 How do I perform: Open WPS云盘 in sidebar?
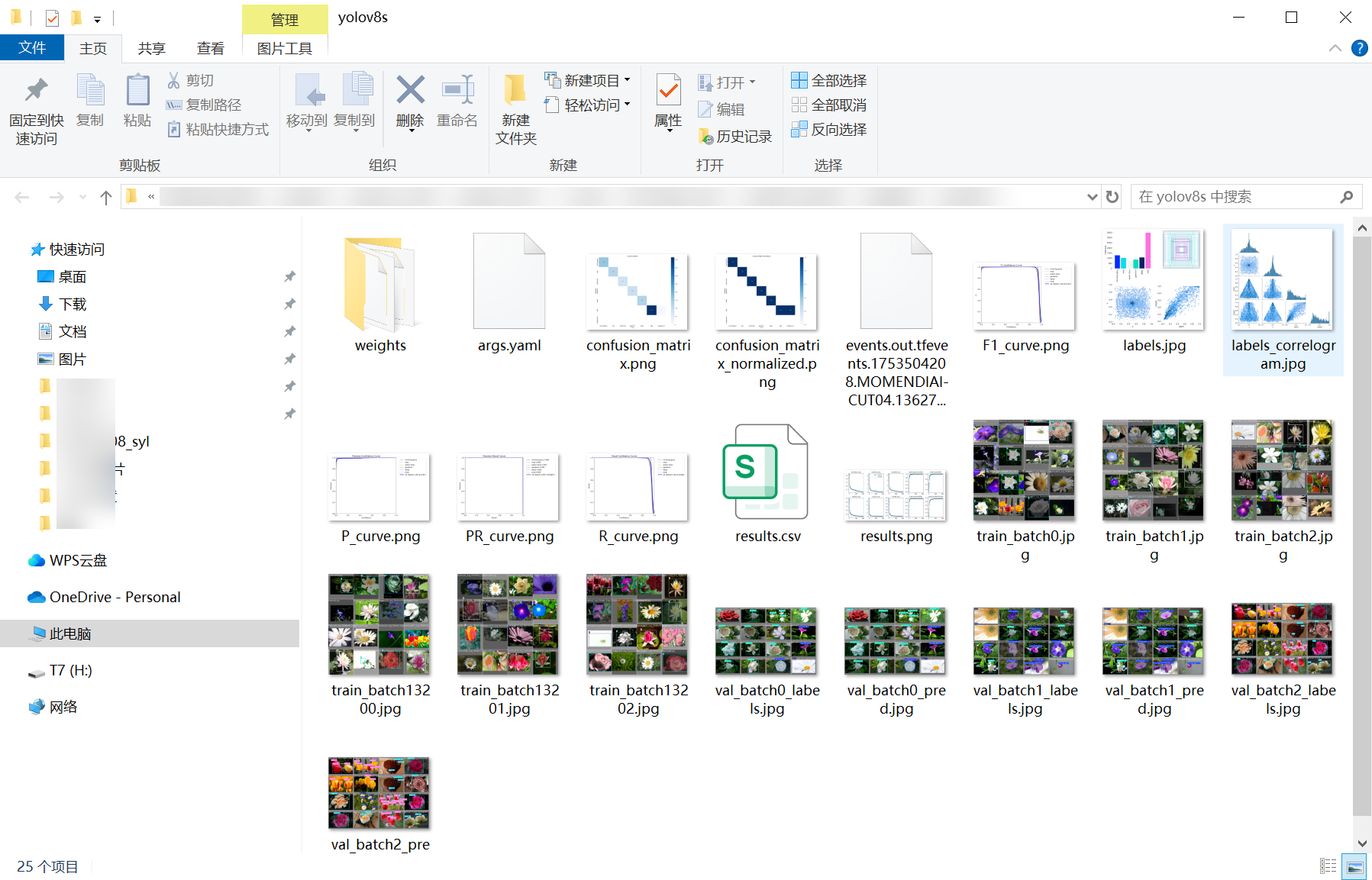(x=67, y=560)
